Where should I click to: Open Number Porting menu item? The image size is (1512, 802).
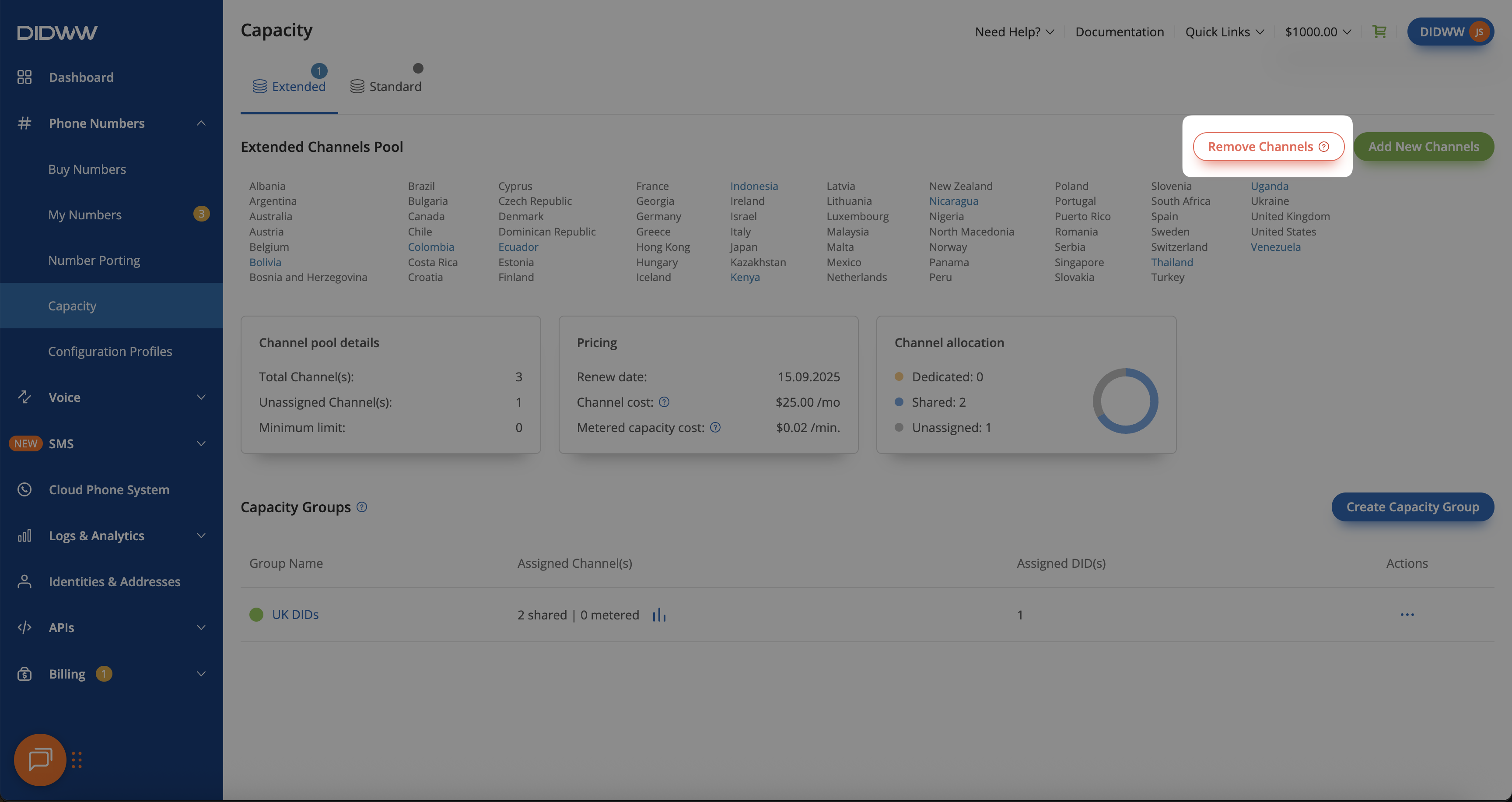click(94, 260)
